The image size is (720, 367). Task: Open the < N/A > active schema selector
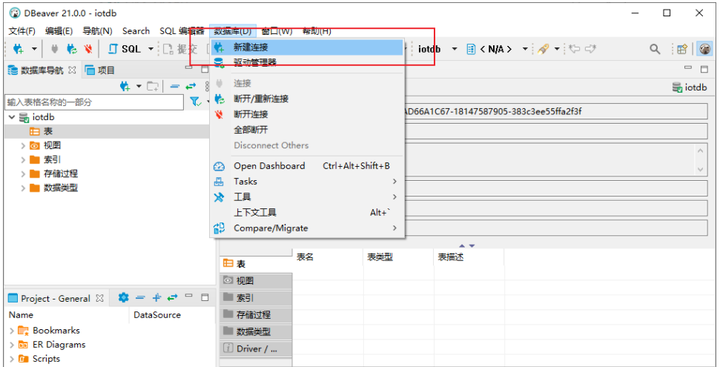coord(497,49)
